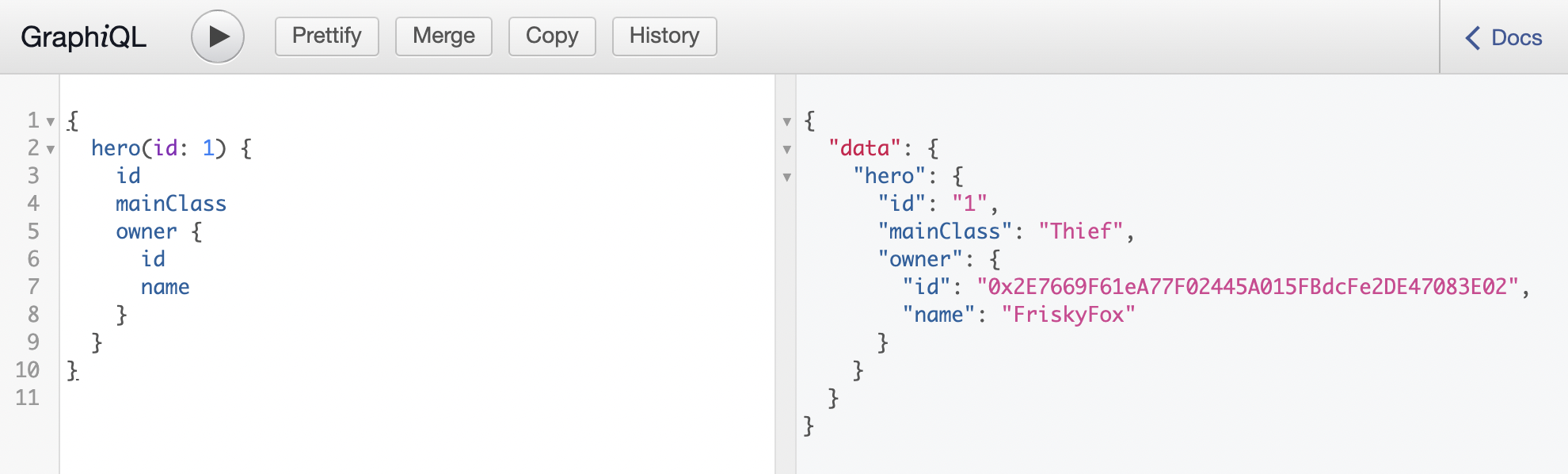Collapse the top-level result brace fold arrow

point(787,121)
